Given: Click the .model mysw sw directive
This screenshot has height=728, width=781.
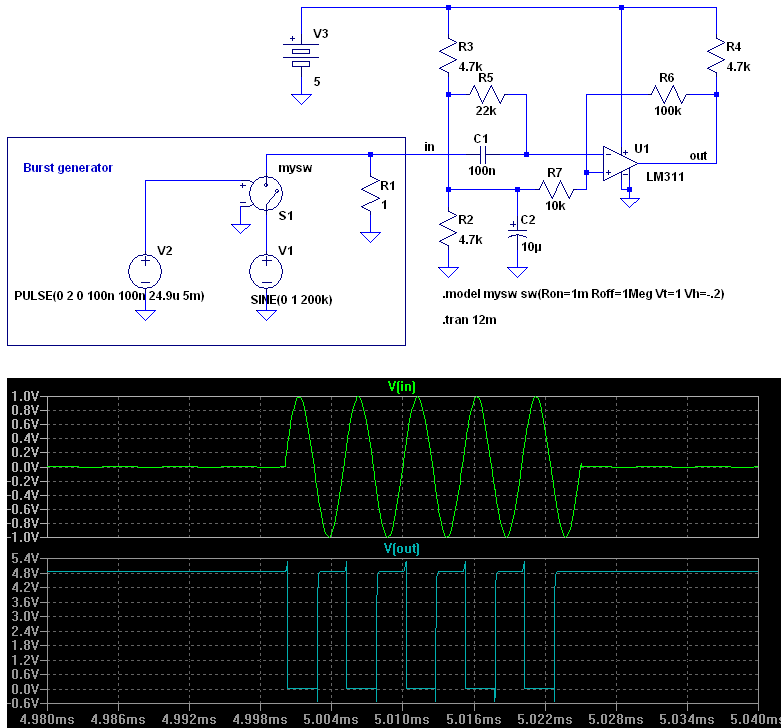Looking at the screenshot, I should click(x=583, y=294).
